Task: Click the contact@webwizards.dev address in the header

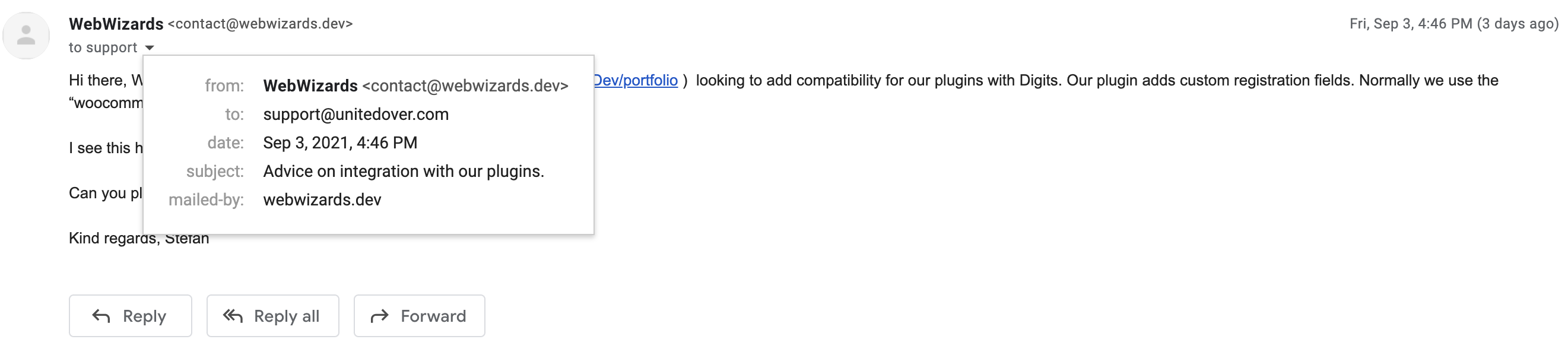Action: pos(260,24)
